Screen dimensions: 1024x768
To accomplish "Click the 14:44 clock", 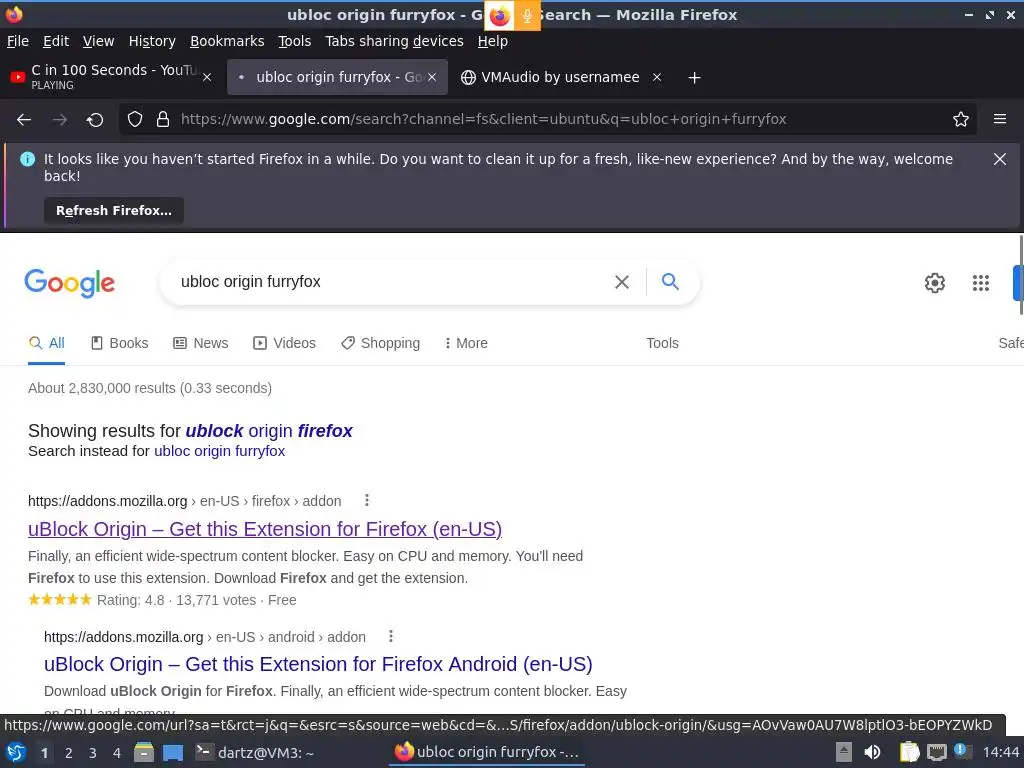I will (1000, 753).
